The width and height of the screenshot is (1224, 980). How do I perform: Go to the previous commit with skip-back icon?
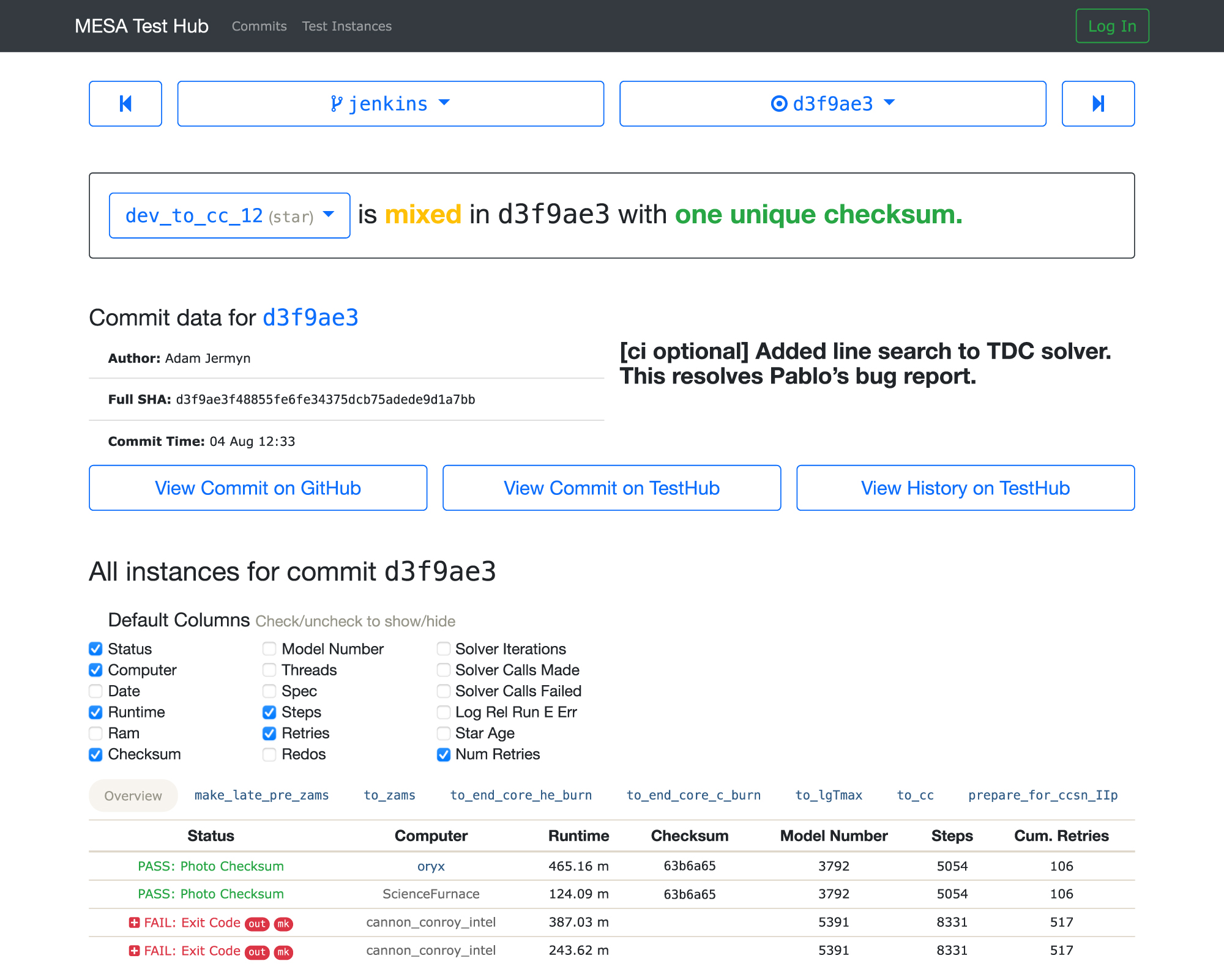125,103
